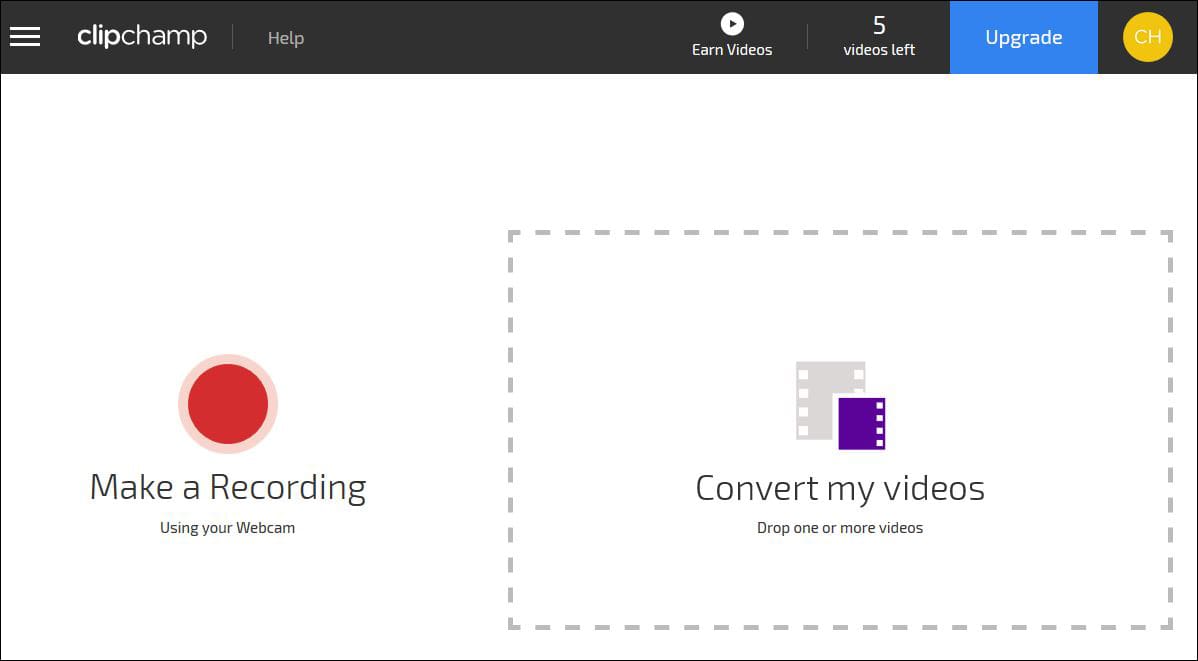Open the Convert my videos upload area
1198x661 pixels.
point(840,428)
